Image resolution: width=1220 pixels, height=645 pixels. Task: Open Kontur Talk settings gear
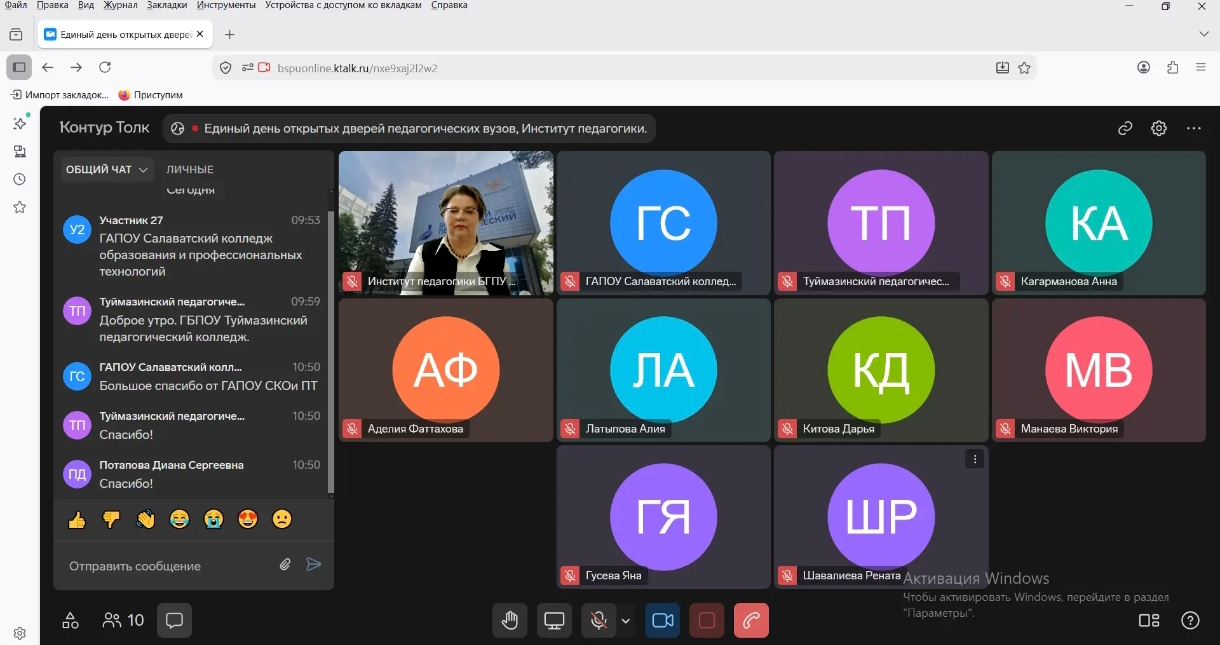click(x=1159, y=128)
